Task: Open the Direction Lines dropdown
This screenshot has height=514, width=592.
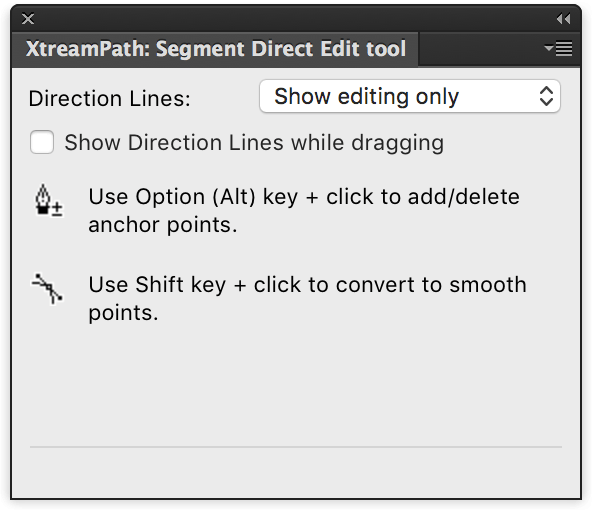Action: (410, 96)
